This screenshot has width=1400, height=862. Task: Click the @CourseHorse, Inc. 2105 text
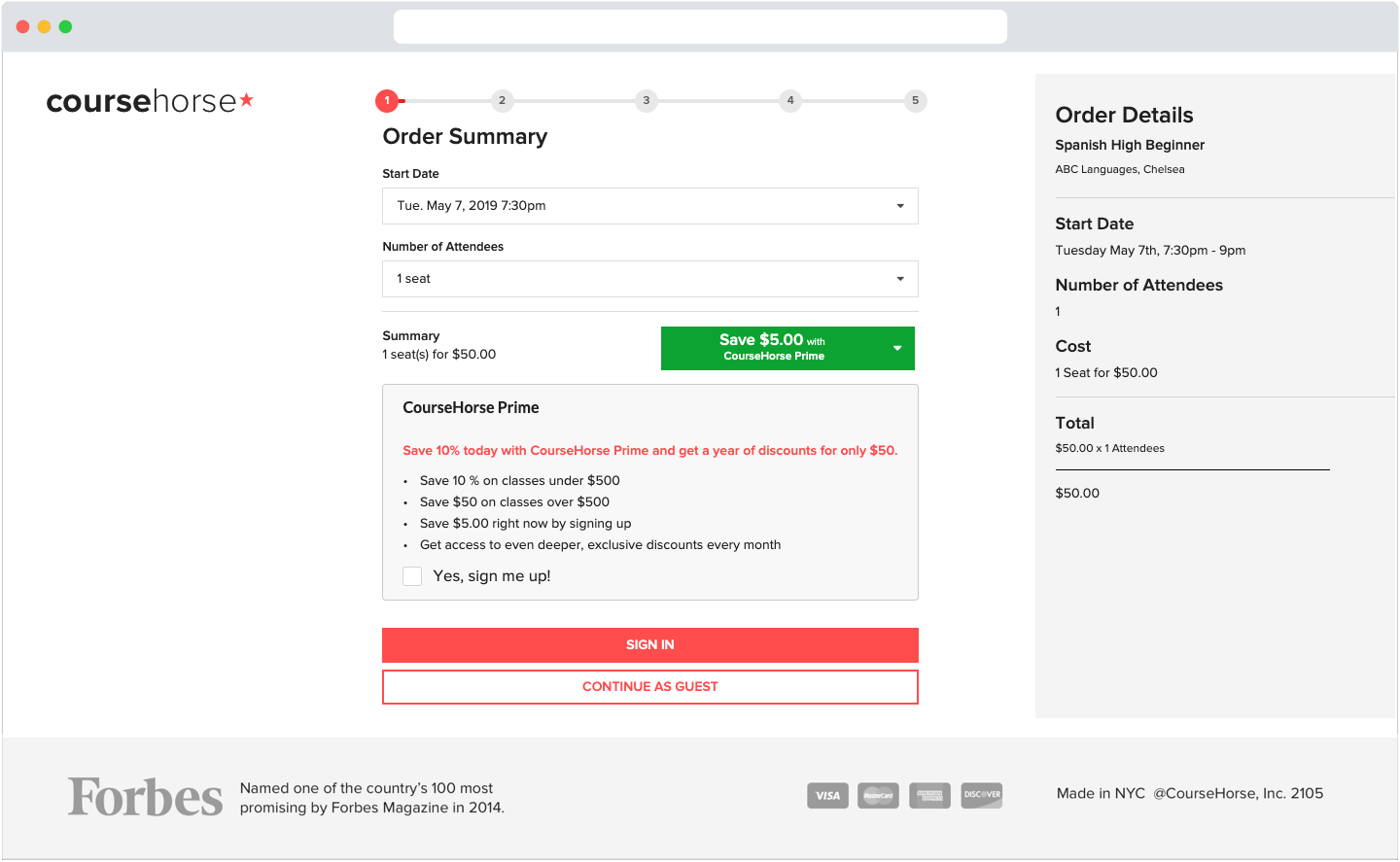tap(1239, 793)
